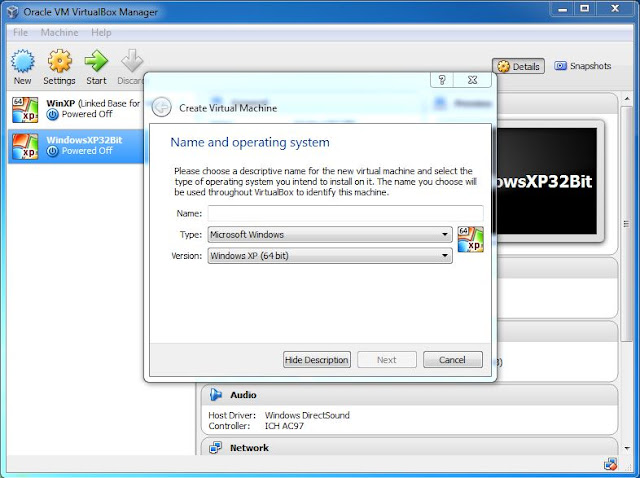Viewport: 640px width, 478px height.
Task: Open the File menu
Action: pos(20,32)
